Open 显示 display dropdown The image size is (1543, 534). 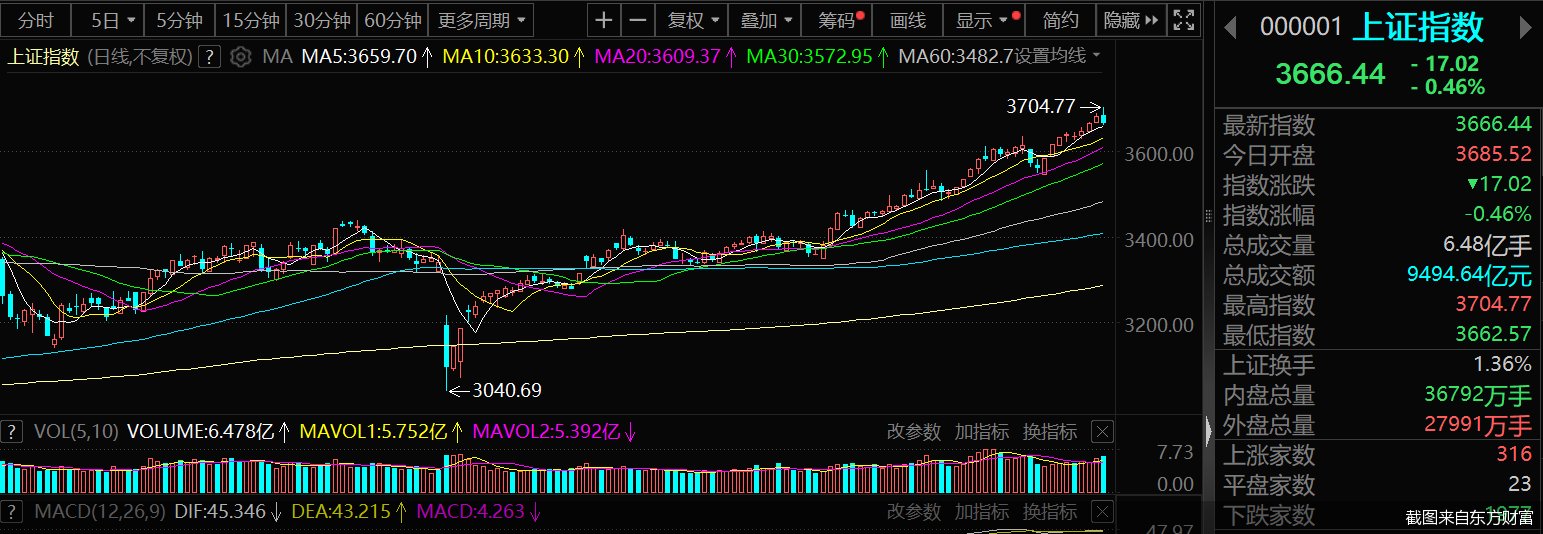[x=985, y=20]
